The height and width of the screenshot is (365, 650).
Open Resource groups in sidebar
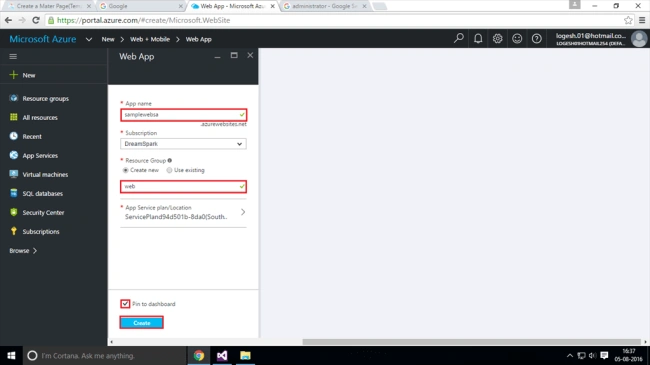point(46,98)
